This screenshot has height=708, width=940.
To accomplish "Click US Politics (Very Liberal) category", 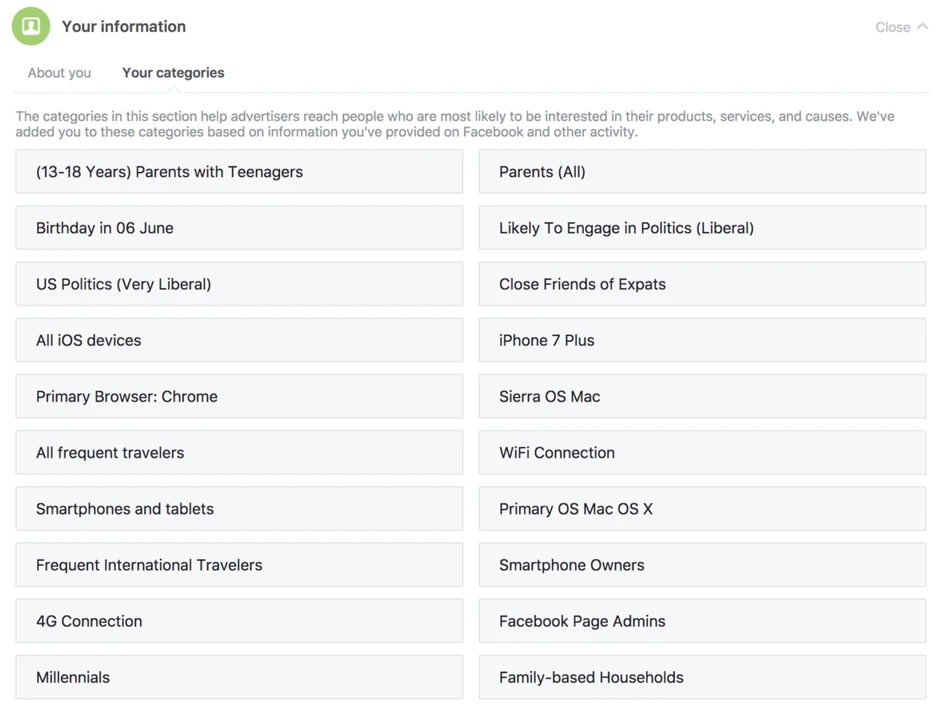I will [x=239, y=284].
